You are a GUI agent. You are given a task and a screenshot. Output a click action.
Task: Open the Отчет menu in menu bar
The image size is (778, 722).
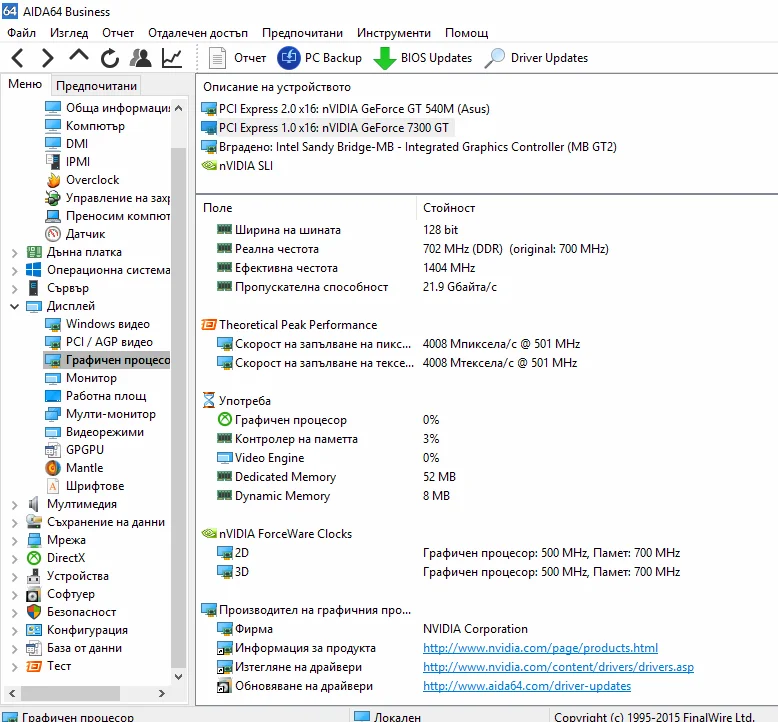pyautogui.click(x=118, y=33)
